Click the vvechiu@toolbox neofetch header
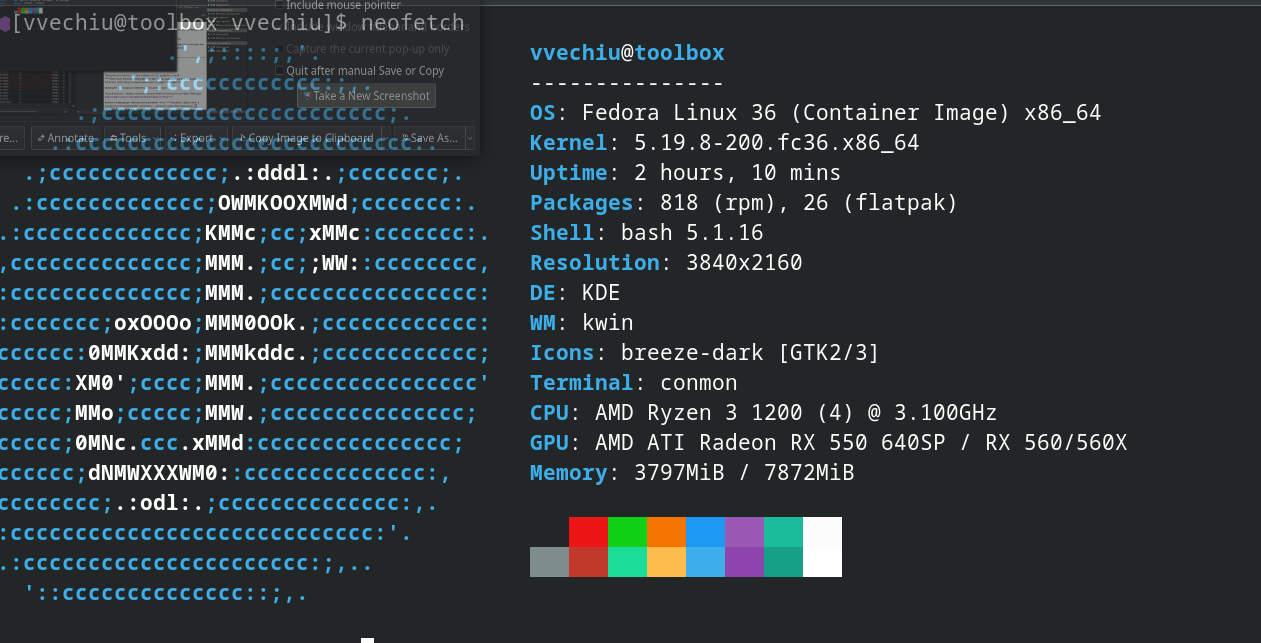The height and width of the screenshot is (643, 1261). [627, 53]
